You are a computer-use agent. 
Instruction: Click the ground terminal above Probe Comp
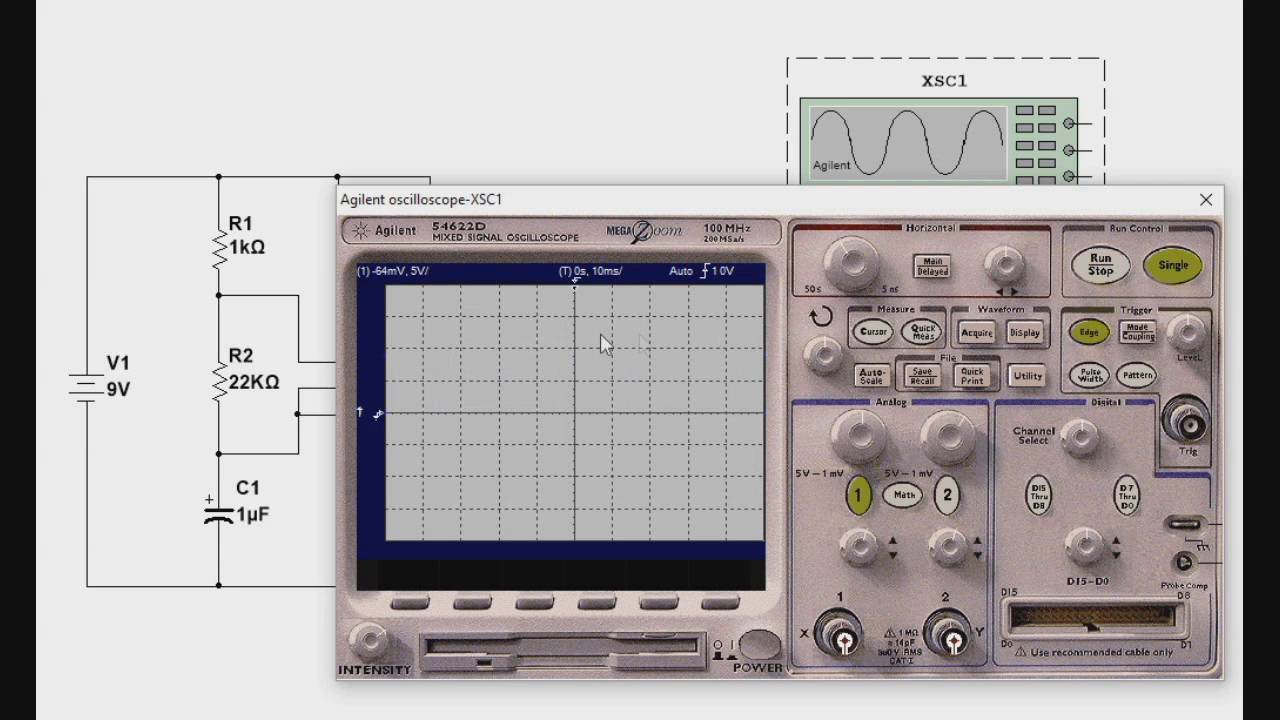pos(1184,524)
